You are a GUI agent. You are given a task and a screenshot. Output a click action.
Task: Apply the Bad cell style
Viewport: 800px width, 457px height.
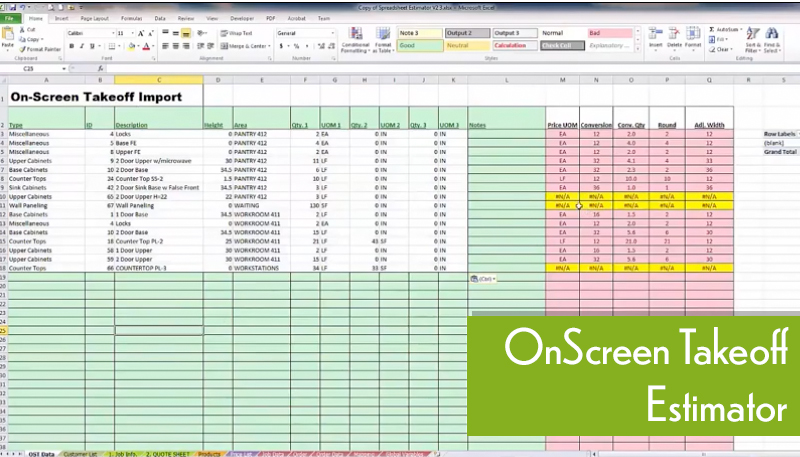[610, 33]
